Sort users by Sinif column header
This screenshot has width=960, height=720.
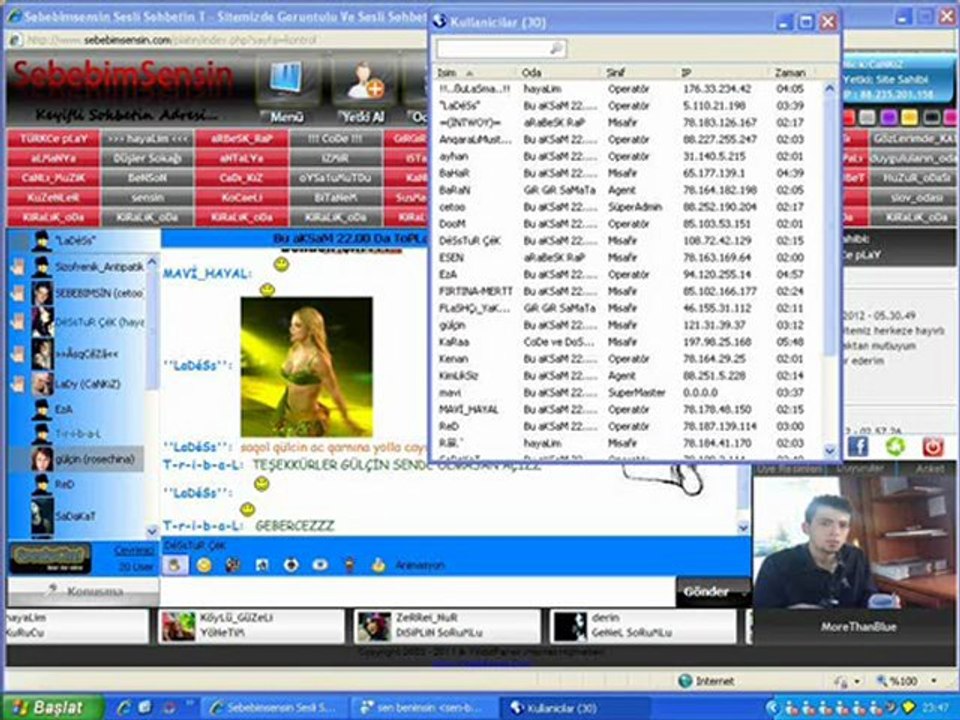638,72
